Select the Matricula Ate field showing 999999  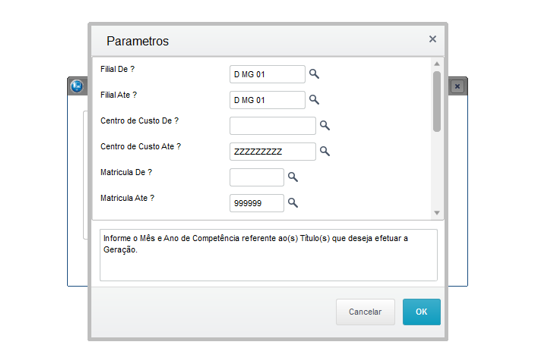257,203
